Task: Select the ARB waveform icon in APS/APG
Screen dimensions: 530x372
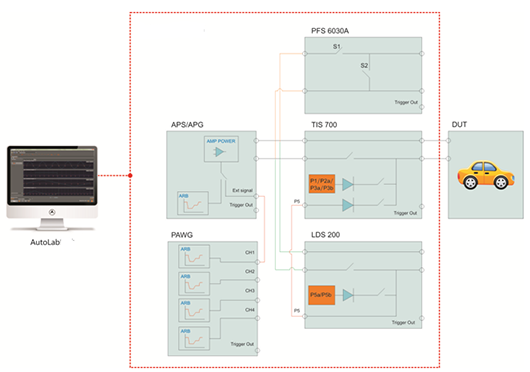Action: [x=193, y=203]
